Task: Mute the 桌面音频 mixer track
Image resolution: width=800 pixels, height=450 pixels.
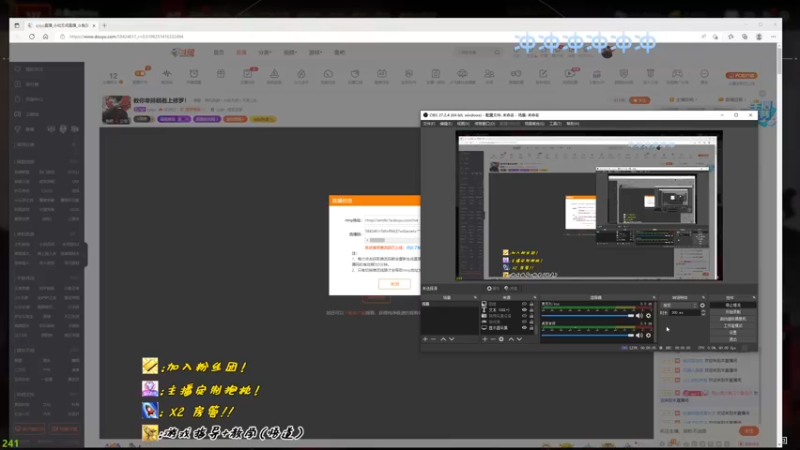Action: 639,335
